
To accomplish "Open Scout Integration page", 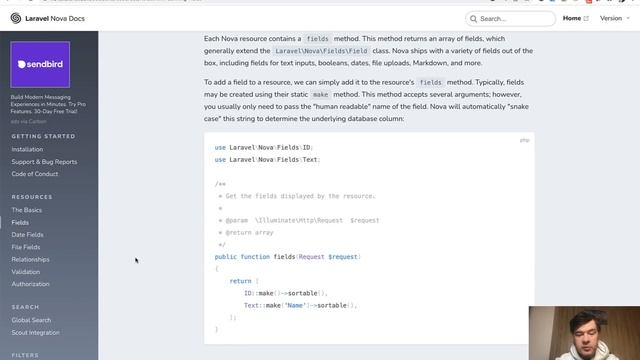I will (36, 332).
